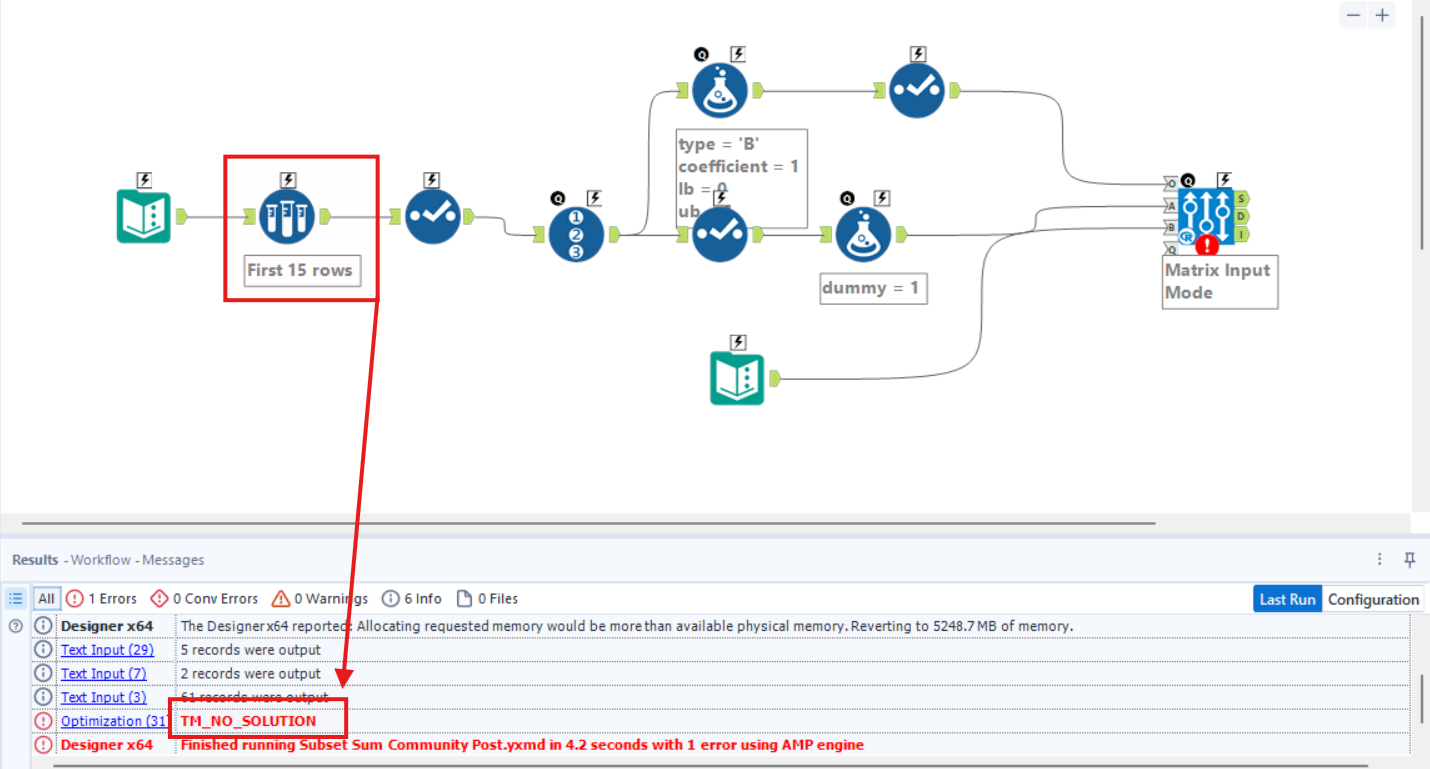Screen dimensions: 1430x769
Task: Select the Last Run tab
Action: (x=1287, y=598)
